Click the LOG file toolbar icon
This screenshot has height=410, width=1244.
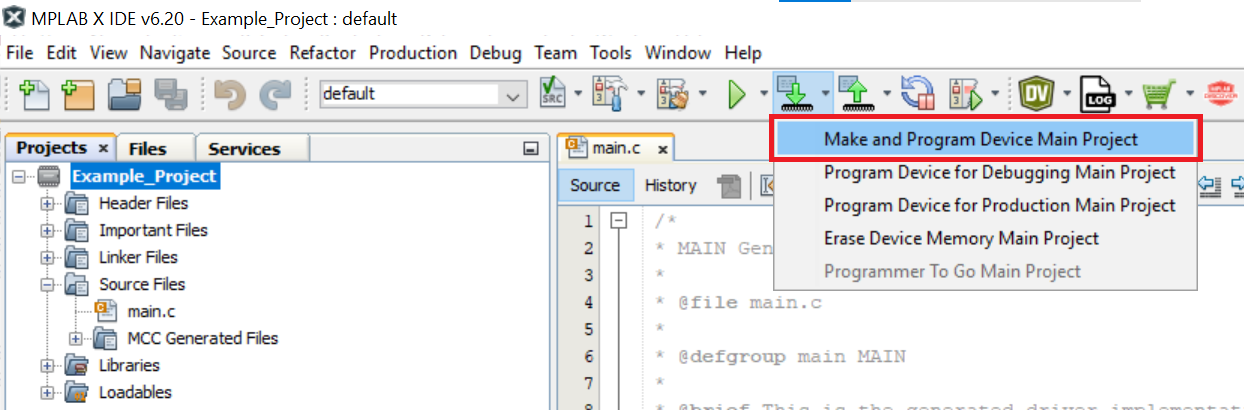pyautogui.click(x=1100, y=94)
